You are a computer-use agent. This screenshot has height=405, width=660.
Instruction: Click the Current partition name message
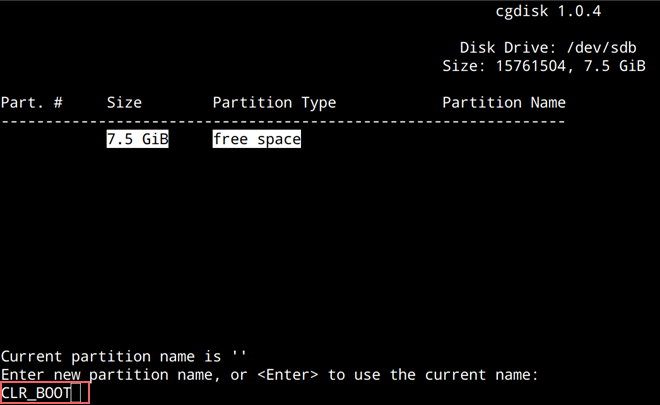tap(123, 357)
